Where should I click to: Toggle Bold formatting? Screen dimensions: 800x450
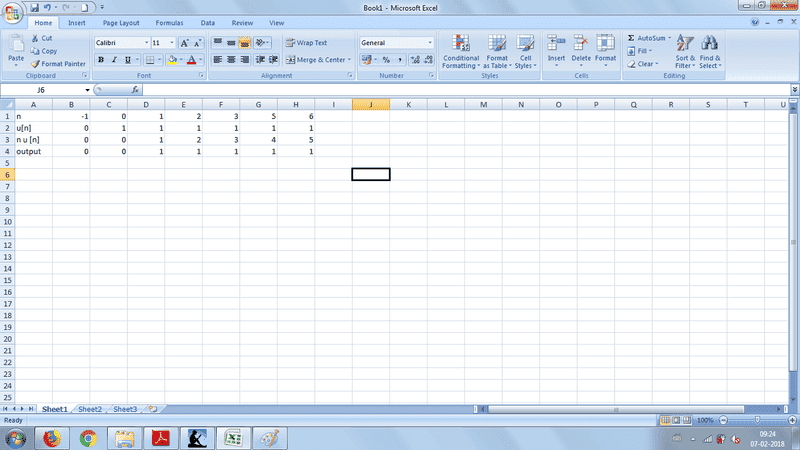coord(100,60)
